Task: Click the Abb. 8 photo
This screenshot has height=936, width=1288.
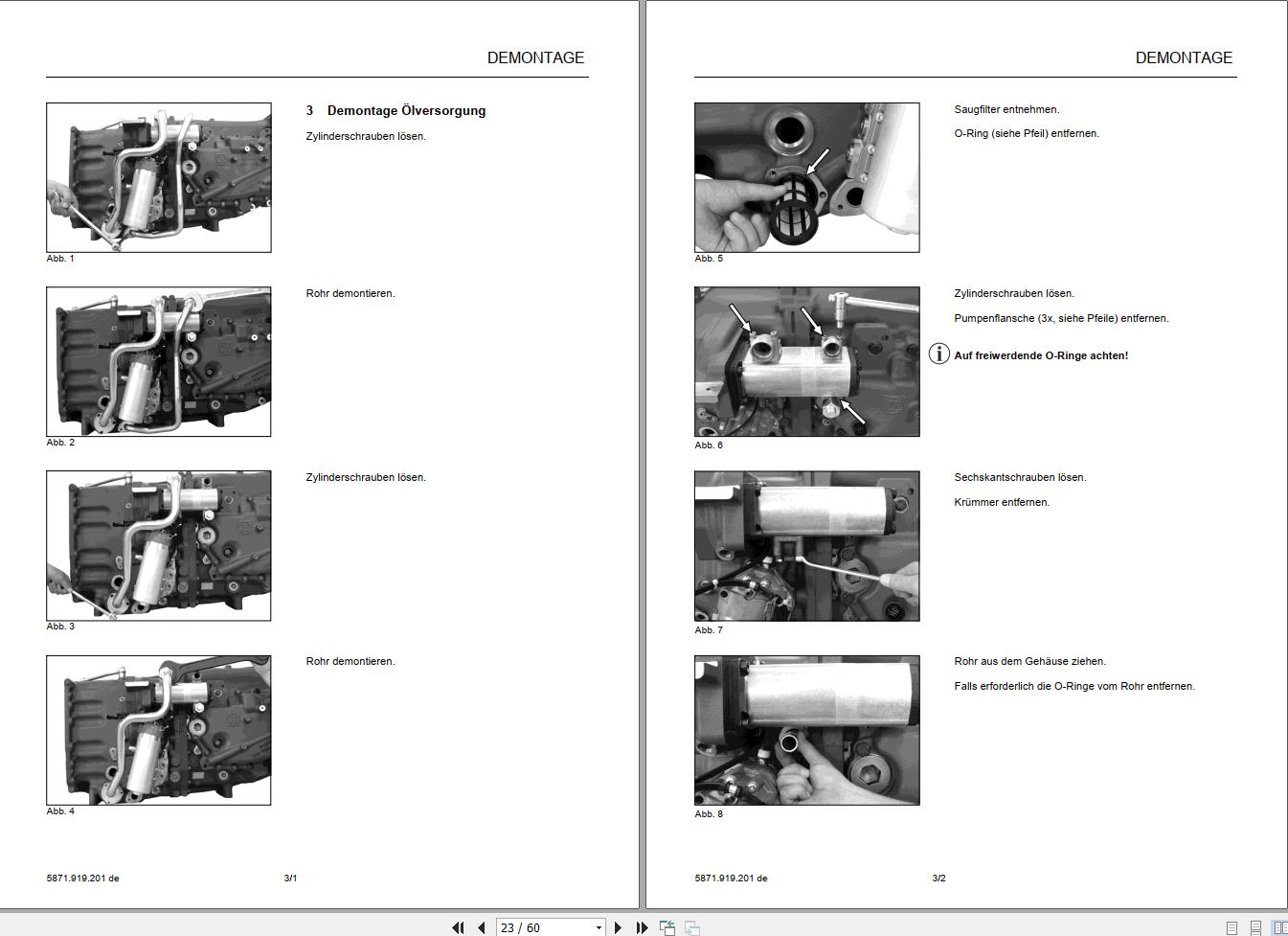Action: point(807,730)
